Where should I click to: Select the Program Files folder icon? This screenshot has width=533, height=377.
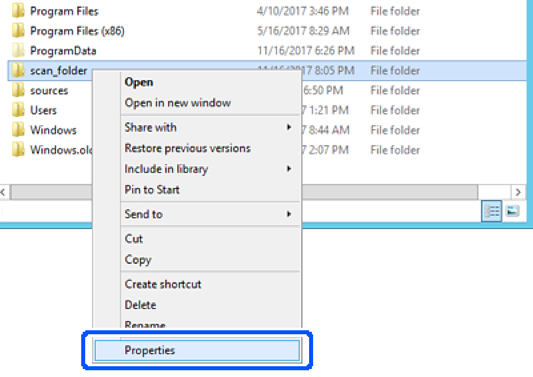coord(18,11)
